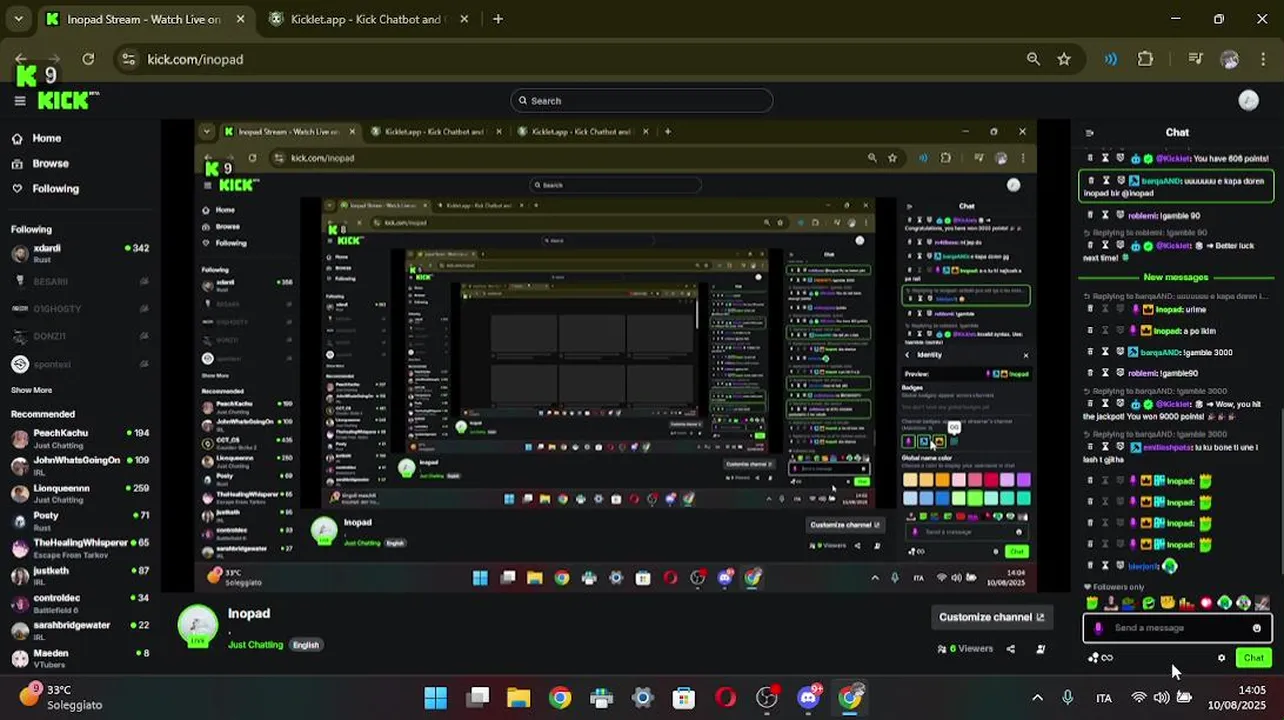Open Windows Start menu
Image resolution: width=1284 pixels, height=720 pixels.
coord(435,697)
